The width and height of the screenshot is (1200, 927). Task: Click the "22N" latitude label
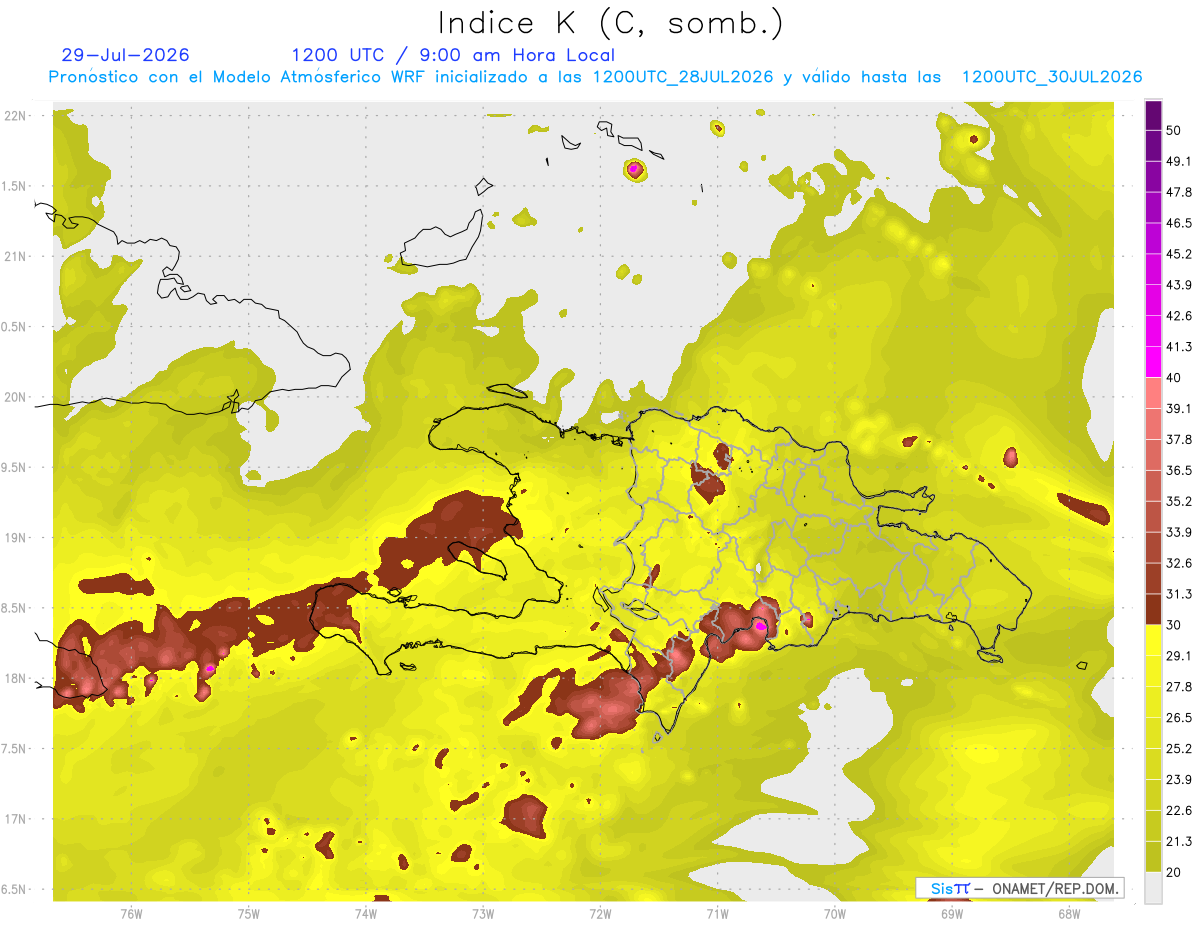[x=17, y=116]
